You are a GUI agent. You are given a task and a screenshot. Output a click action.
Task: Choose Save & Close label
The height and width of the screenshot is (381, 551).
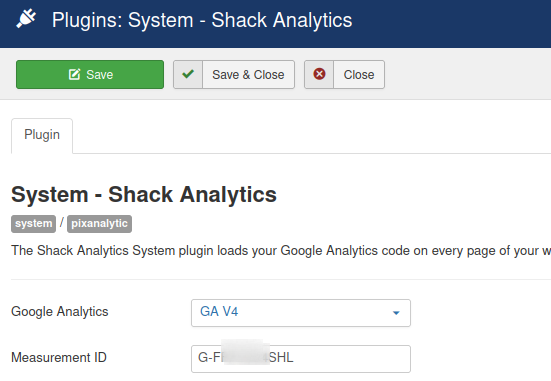tap(248, 75)
